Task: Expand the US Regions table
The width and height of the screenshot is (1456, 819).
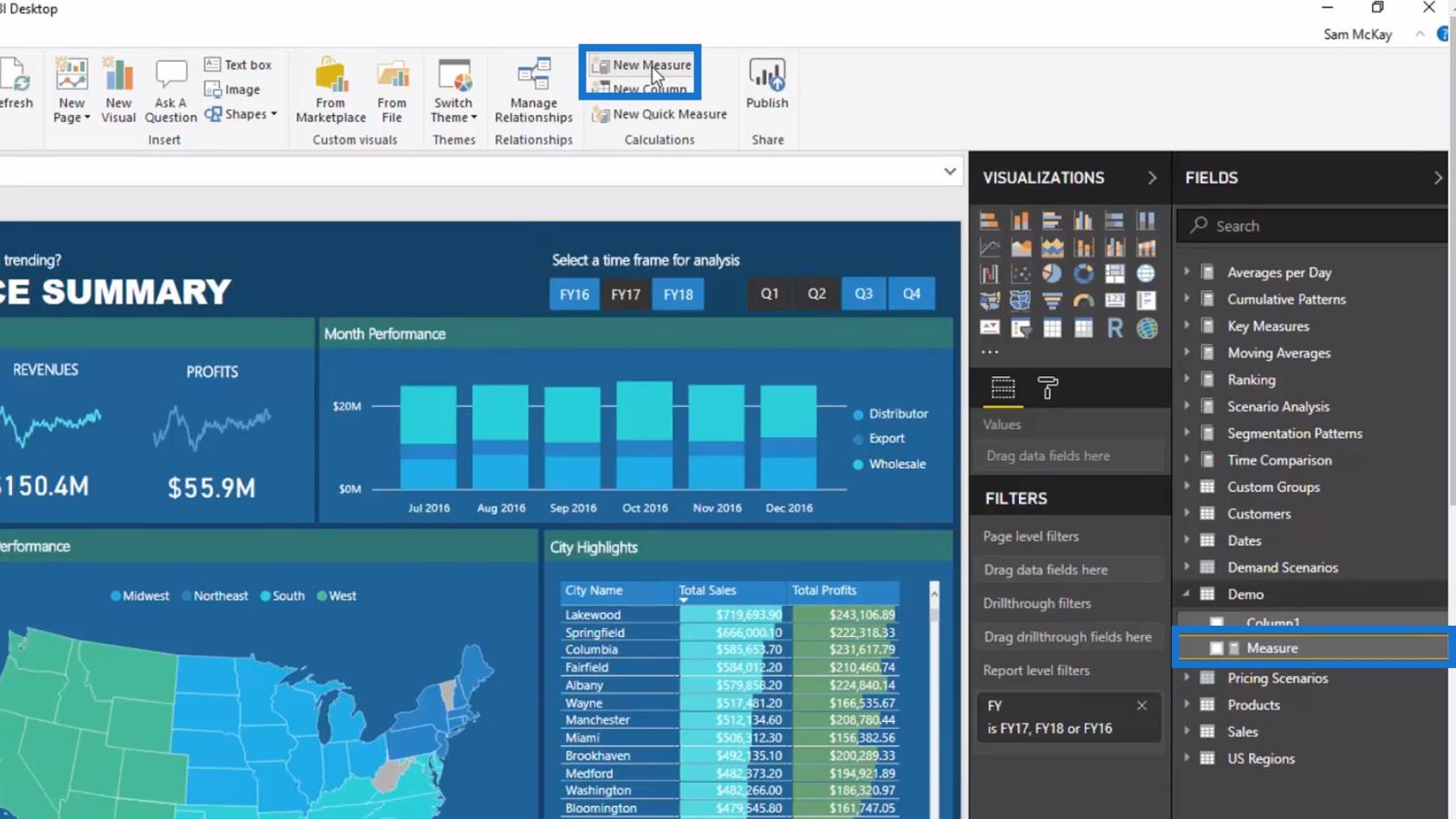Action: click(1187, 758)
